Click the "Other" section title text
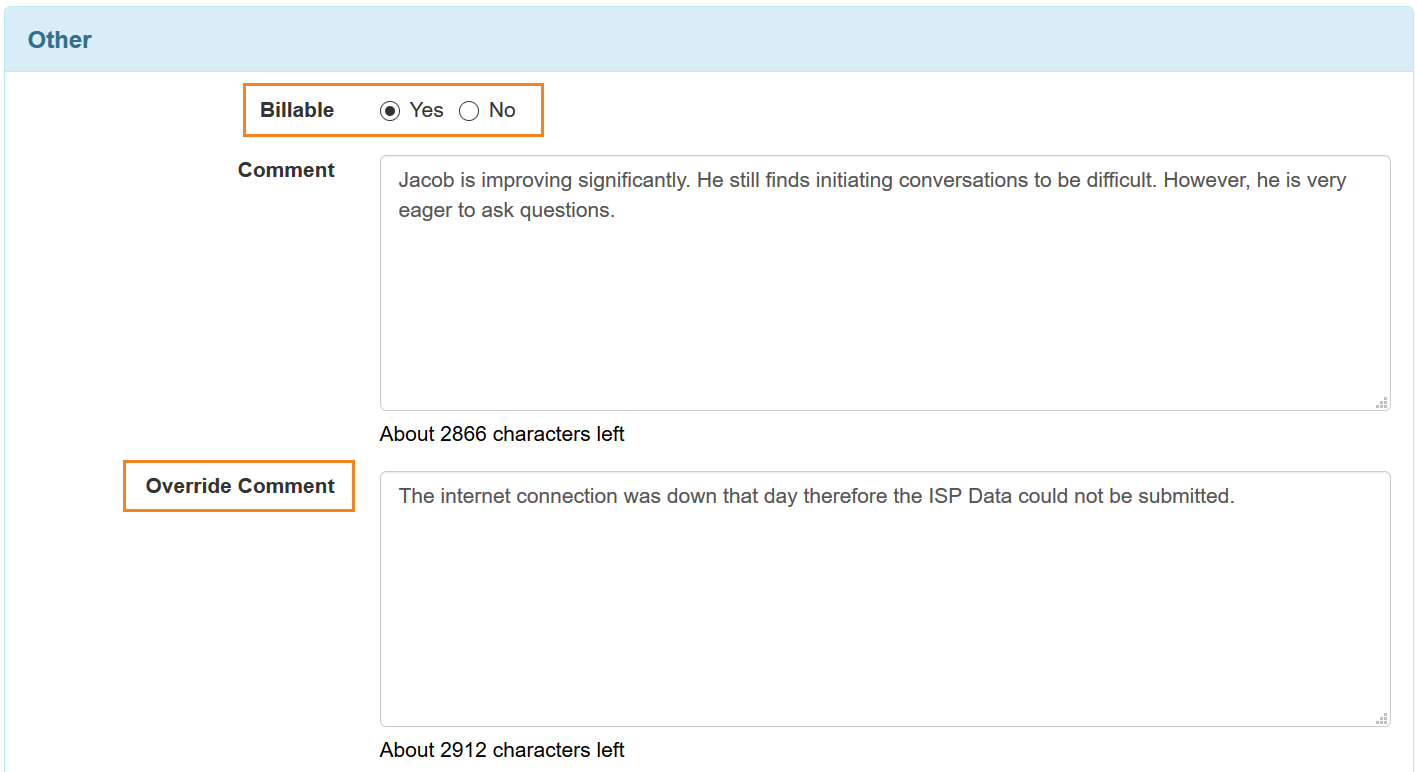 click(x=59, y=39)
